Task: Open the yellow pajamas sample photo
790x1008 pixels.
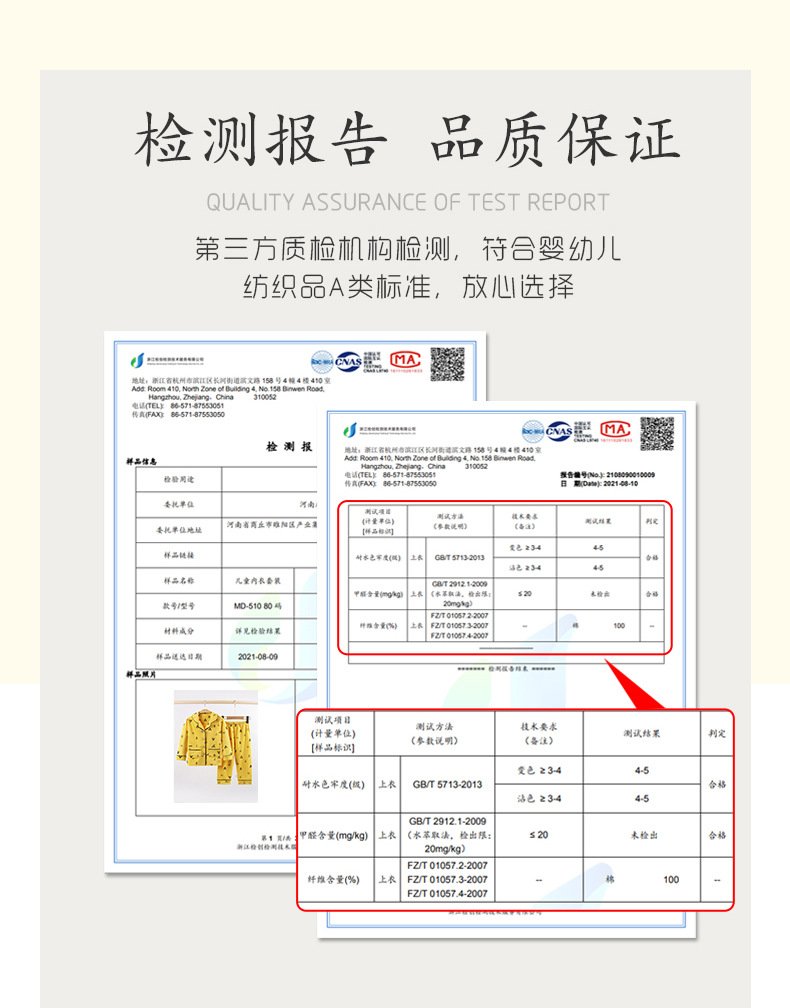Action: [215, 746]
